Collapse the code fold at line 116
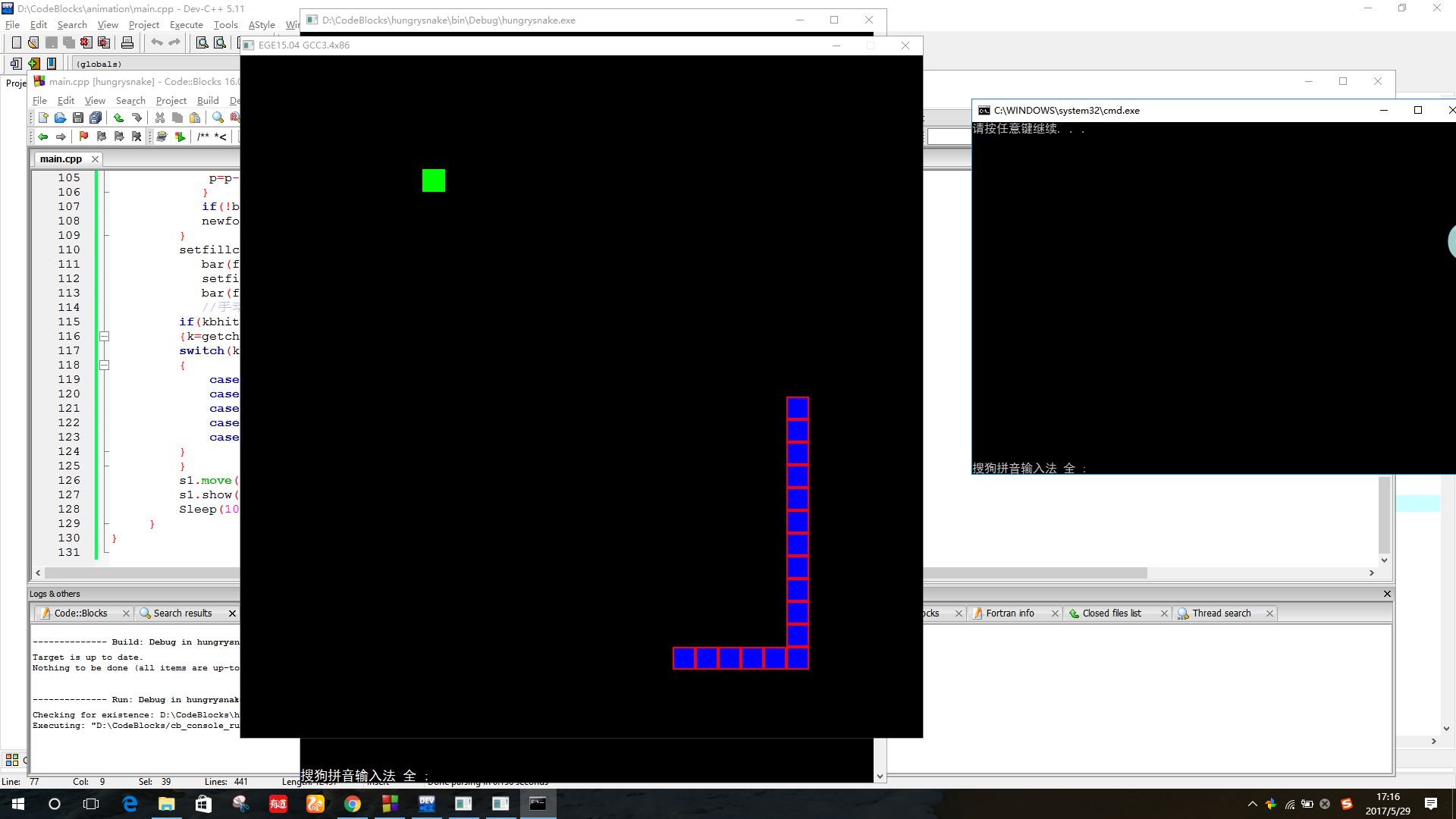This screenshot has width=1456, height=819. [105, 336]
